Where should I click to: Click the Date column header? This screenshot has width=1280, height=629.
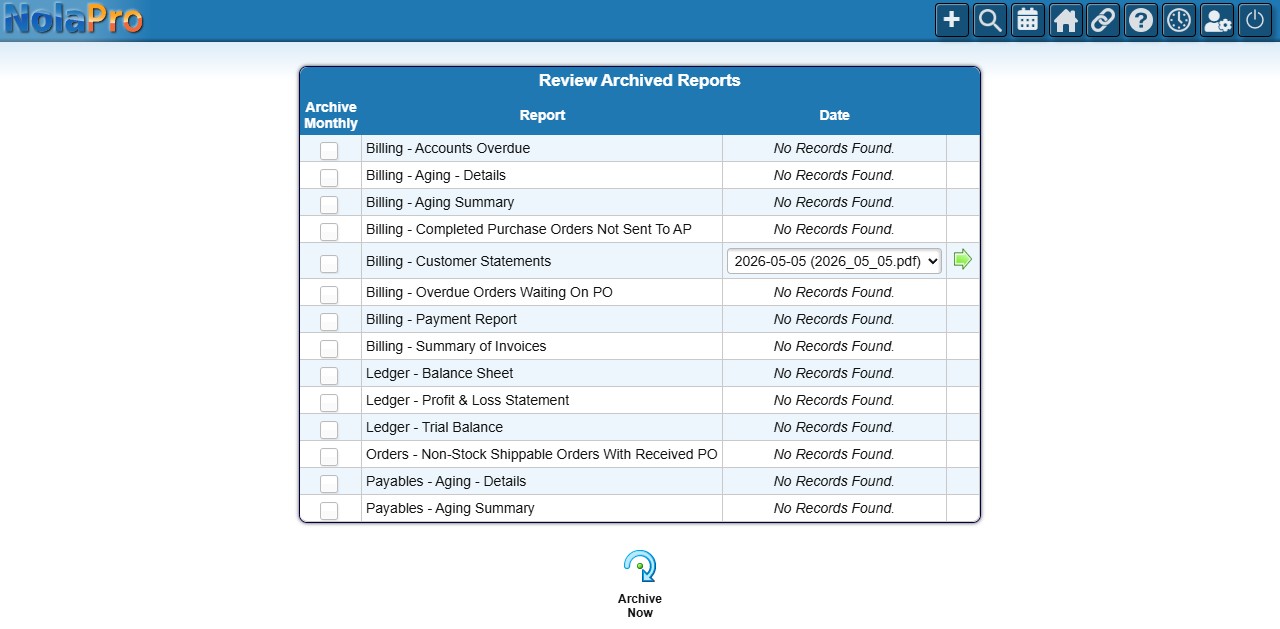(834, 115)
